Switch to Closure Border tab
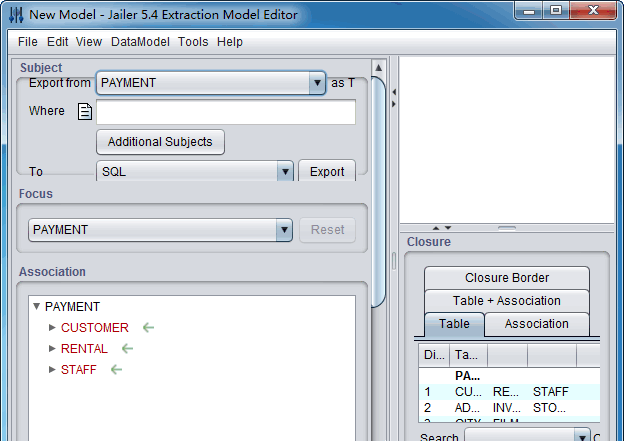 (x=507, y=278)
